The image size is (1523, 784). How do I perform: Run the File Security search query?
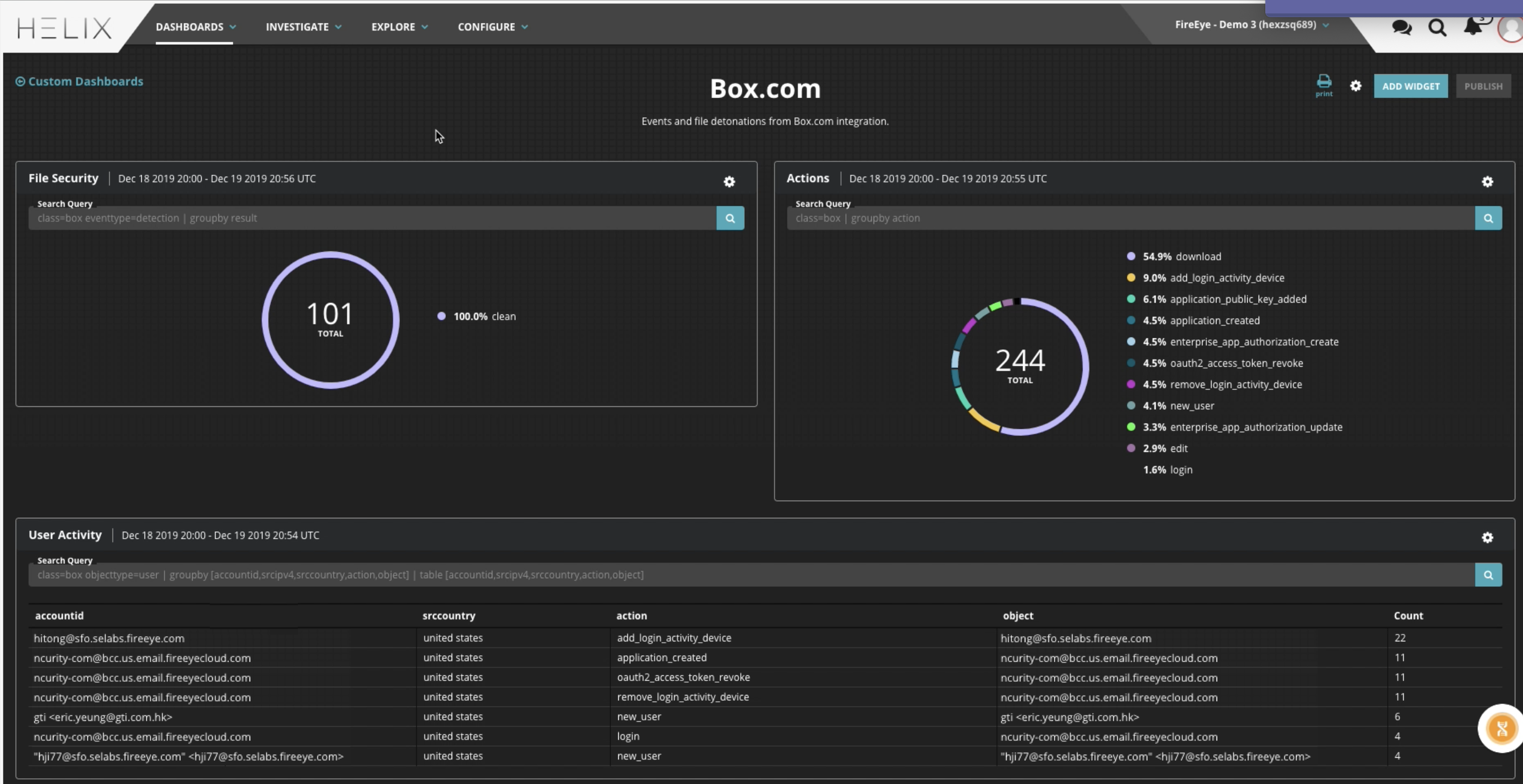[x=730, y=218]
